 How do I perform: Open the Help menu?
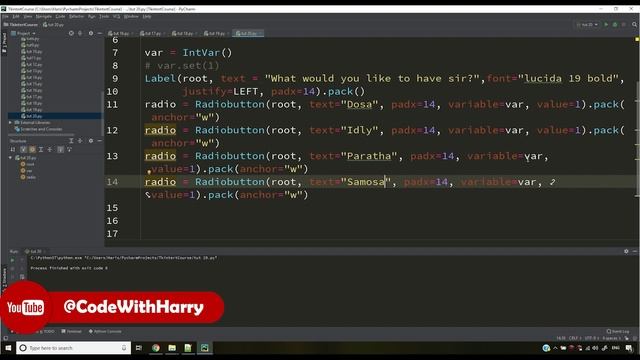pyautogui.click(x=147, y=16)
